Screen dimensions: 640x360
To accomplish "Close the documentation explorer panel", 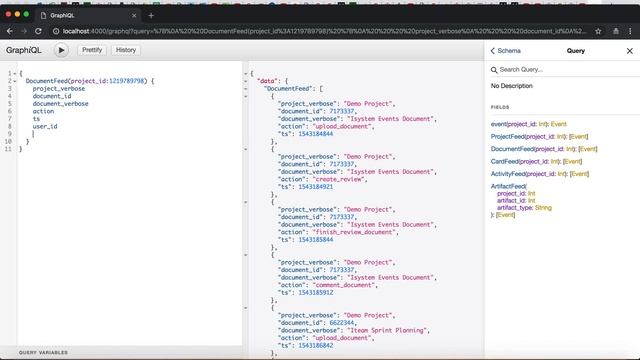I will pyautogui.click(x=629, y=51).
